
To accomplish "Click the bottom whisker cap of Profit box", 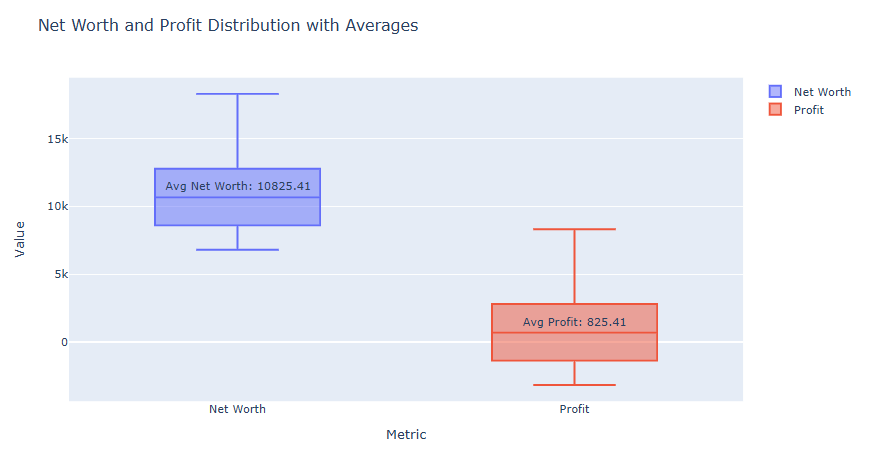I will click(x=574, y=385).
